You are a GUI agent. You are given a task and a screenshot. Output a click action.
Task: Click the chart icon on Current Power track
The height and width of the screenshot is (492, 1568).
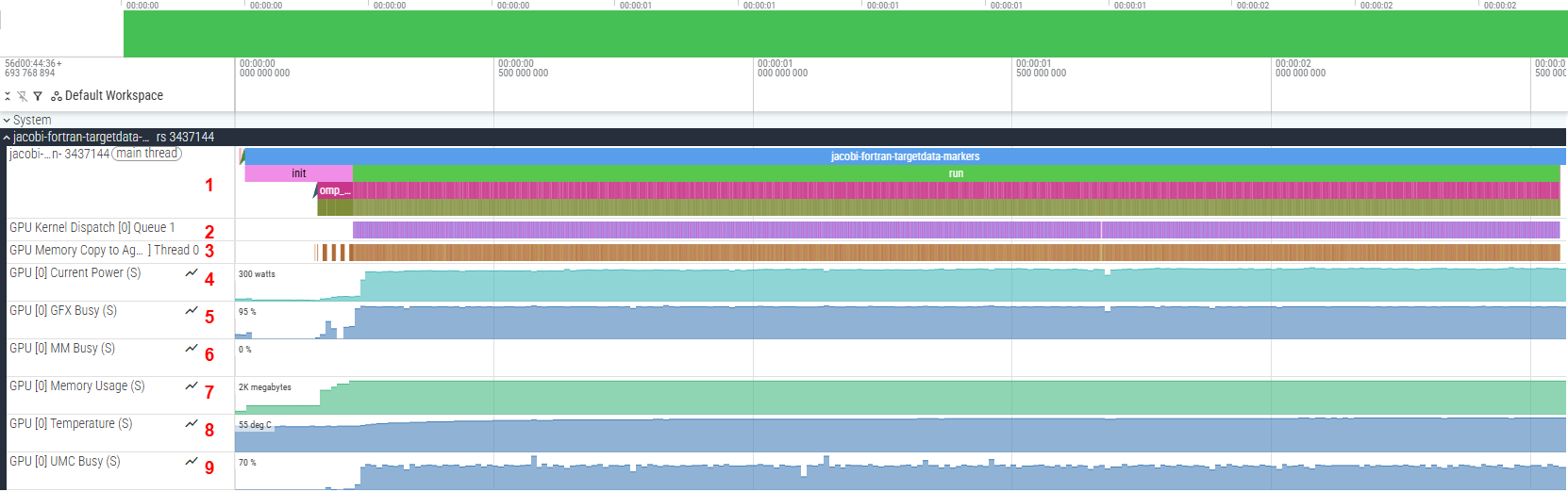click(x=192, y=272)
